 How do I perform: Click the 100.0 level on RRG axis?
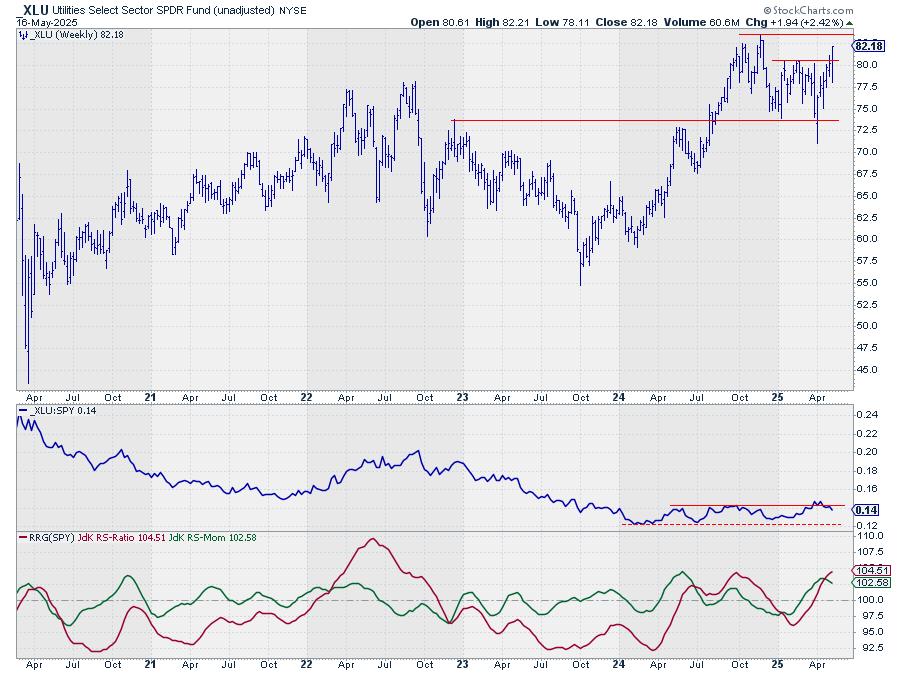click(x=870, y=599)
